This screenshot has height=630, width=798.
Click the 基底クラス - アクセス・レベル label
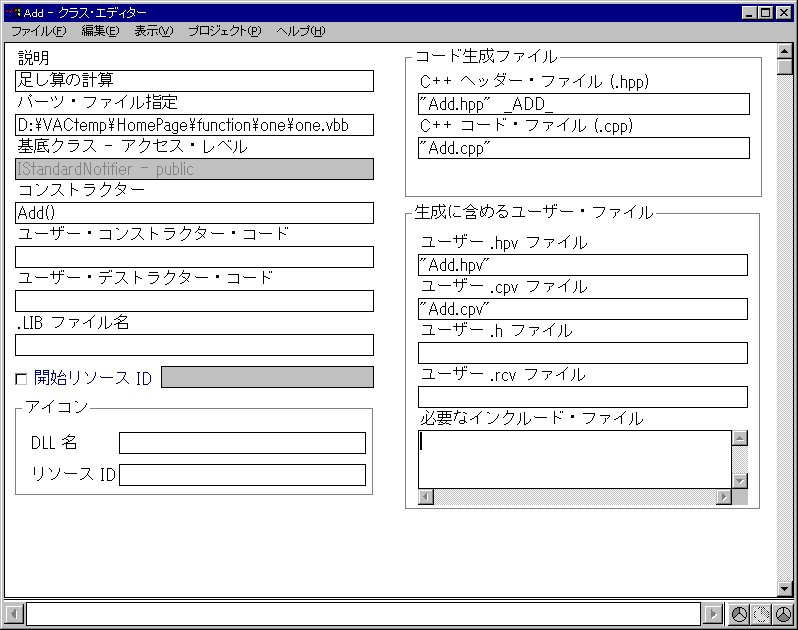click(132, 147)
